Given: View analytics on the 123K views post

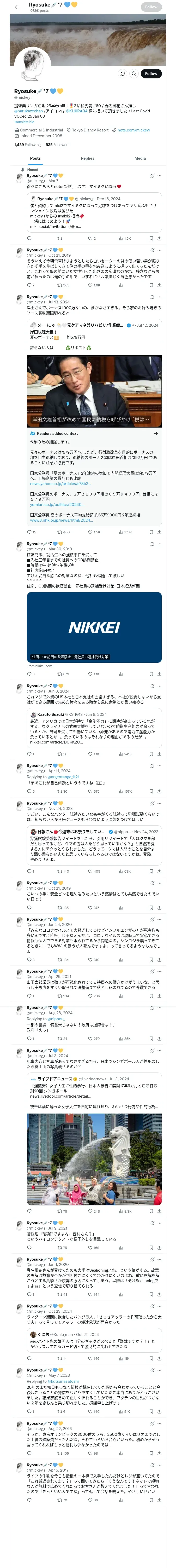Looking at the screenshot, I should (x=121, y=532).
